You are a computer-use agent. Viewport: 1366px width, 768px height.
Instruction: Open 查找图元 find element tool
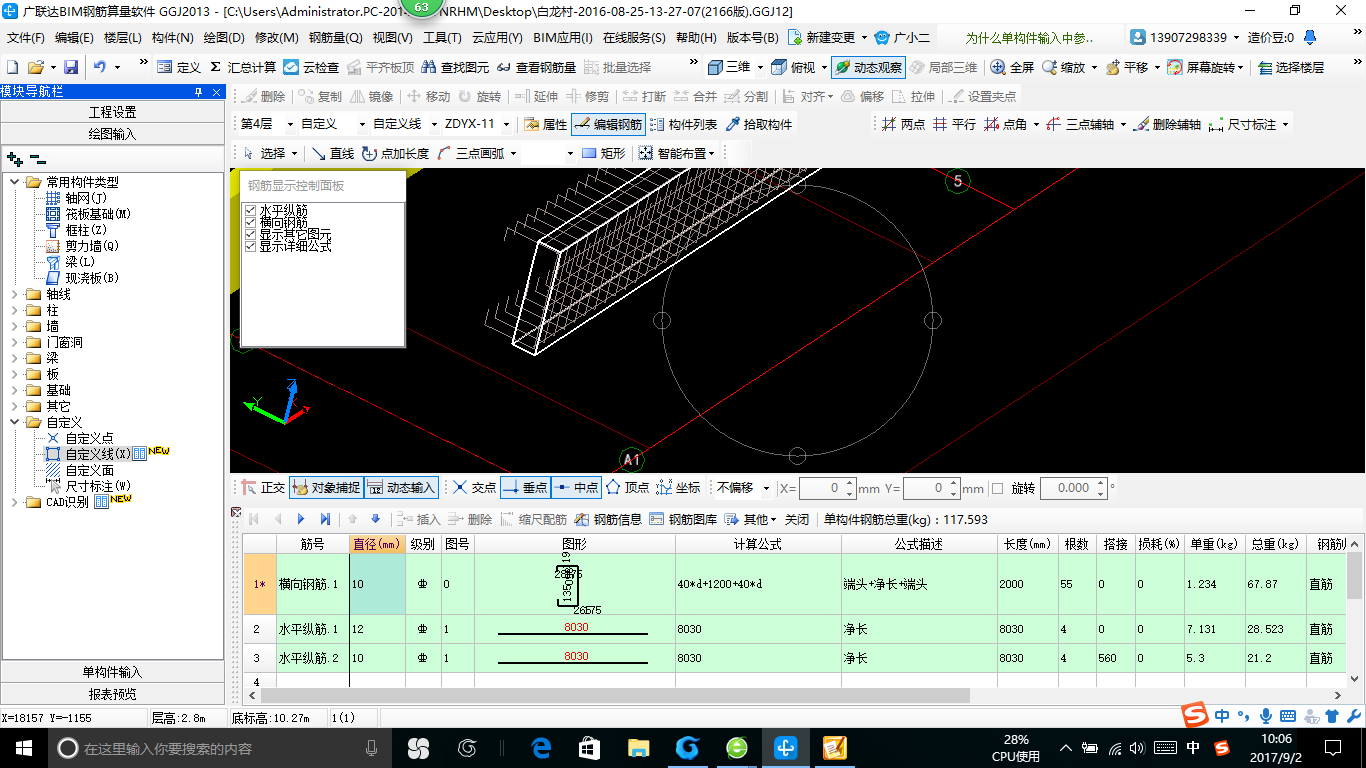[x=456, y=67]
